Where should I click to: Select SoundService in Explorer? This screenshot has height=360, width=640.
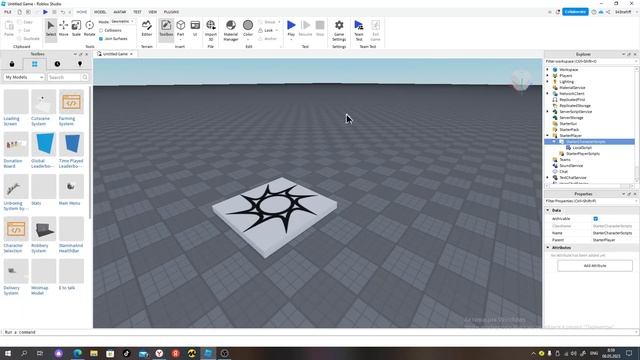click(x=571, y=166)
